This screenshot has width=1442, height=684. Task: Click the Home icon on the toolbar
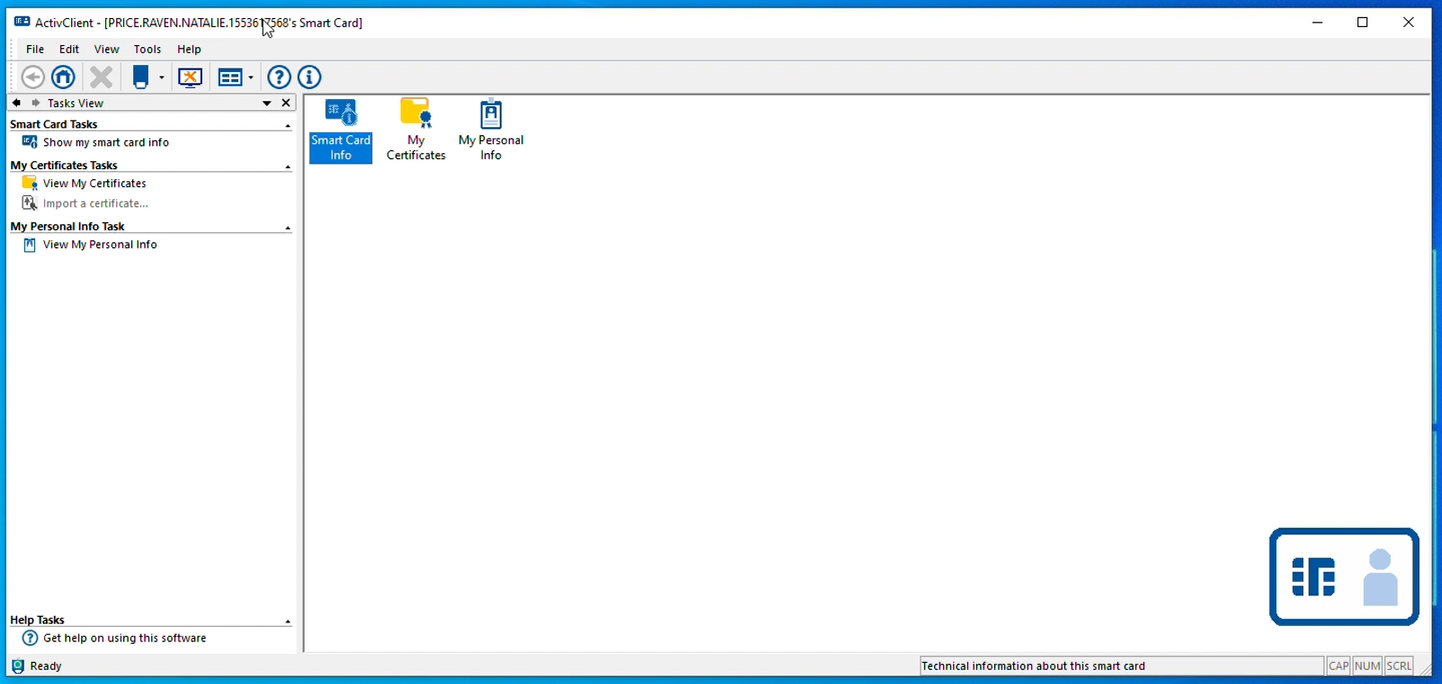pyautogui.click(x=62, y=77)
